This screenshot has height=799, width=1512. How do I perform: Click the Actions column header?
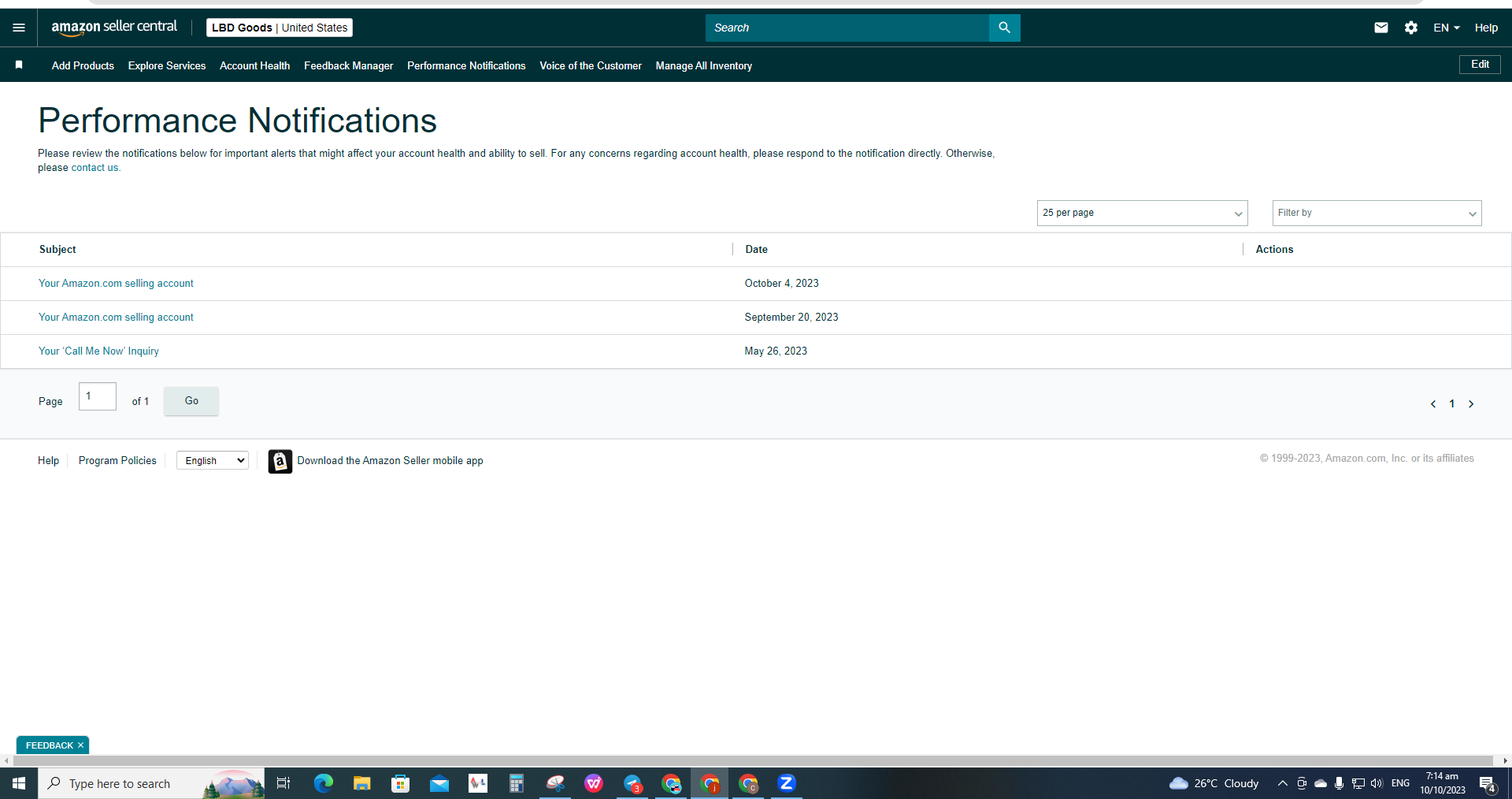point(1274,249)
